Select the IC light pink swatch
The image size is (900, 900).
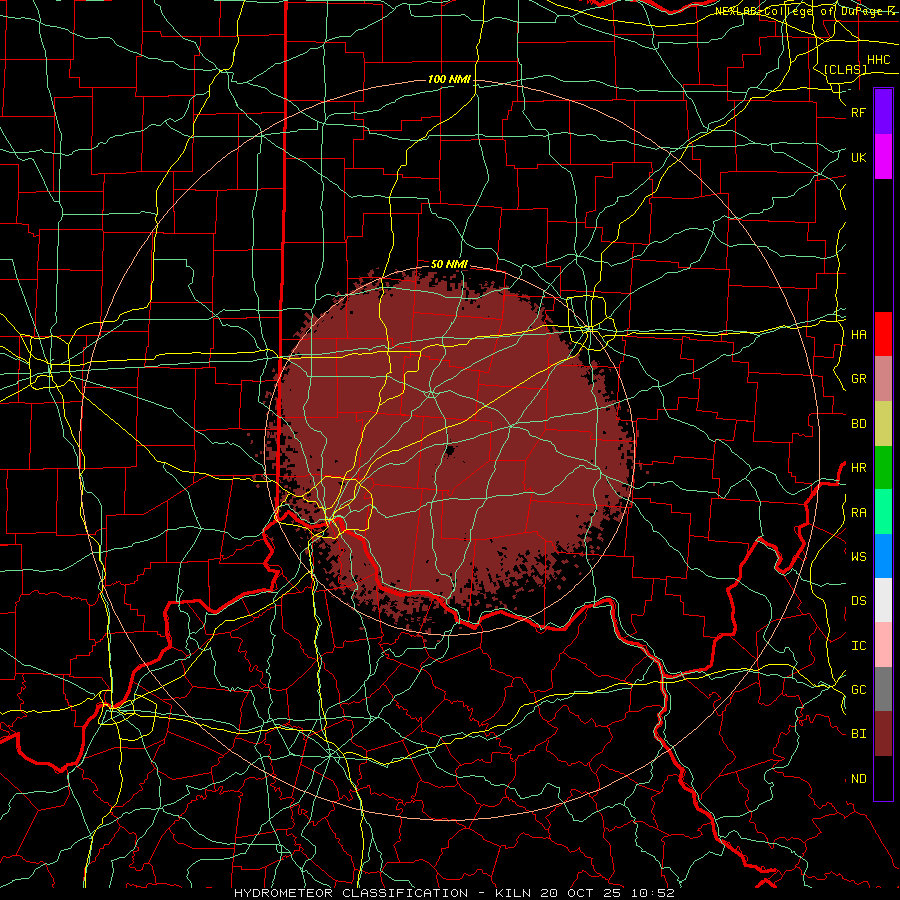(883, 645)
